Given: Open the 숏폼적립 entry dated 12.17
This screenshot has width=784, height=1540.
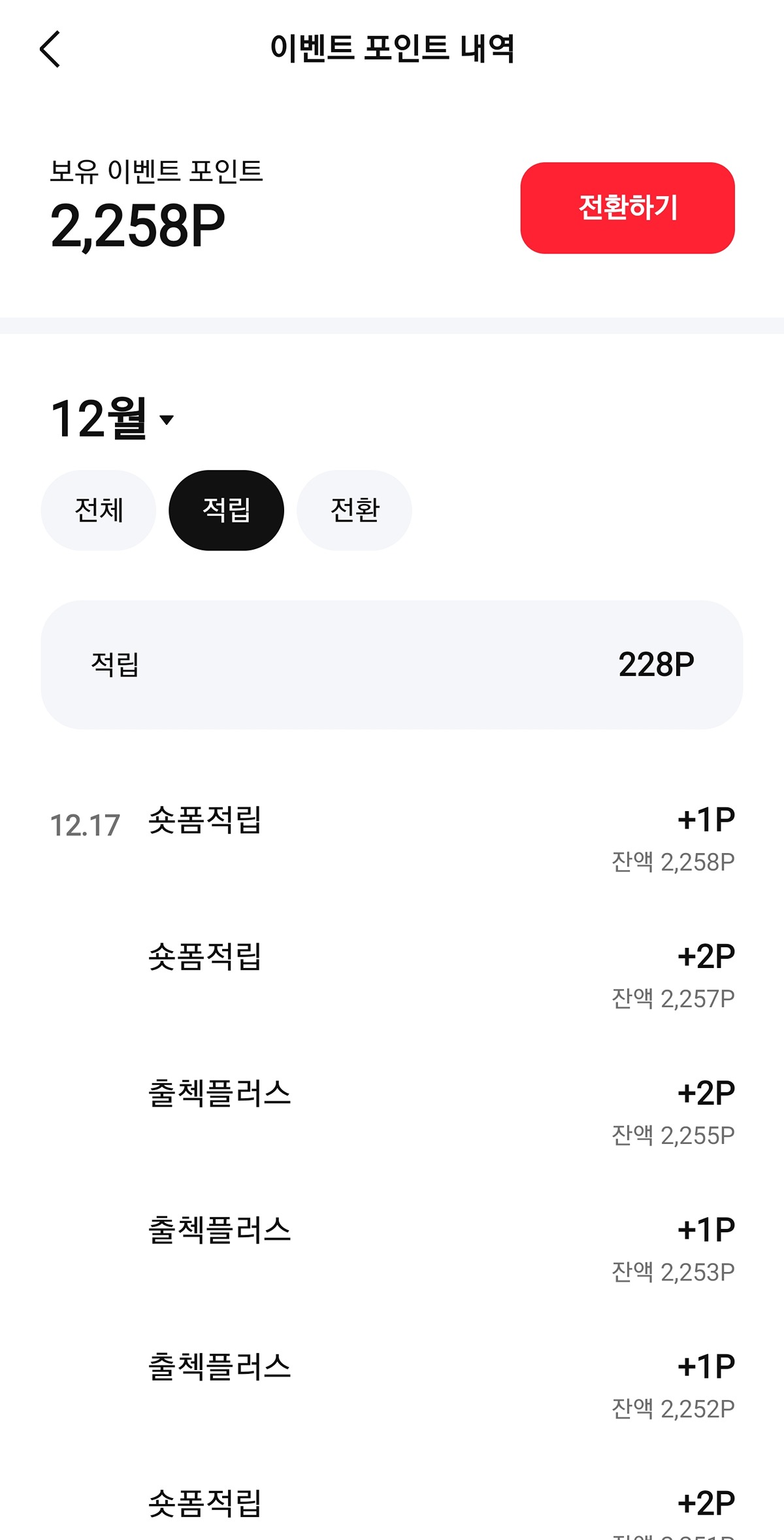Looking at the screenshot, I should 392,839.
